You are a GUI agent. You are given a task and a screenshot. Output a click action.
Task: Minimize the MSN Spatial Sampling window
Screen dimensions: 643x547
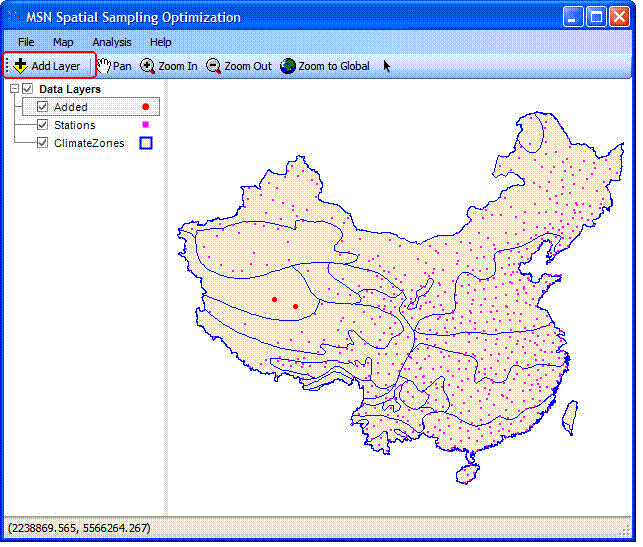(x=572, y=17)
